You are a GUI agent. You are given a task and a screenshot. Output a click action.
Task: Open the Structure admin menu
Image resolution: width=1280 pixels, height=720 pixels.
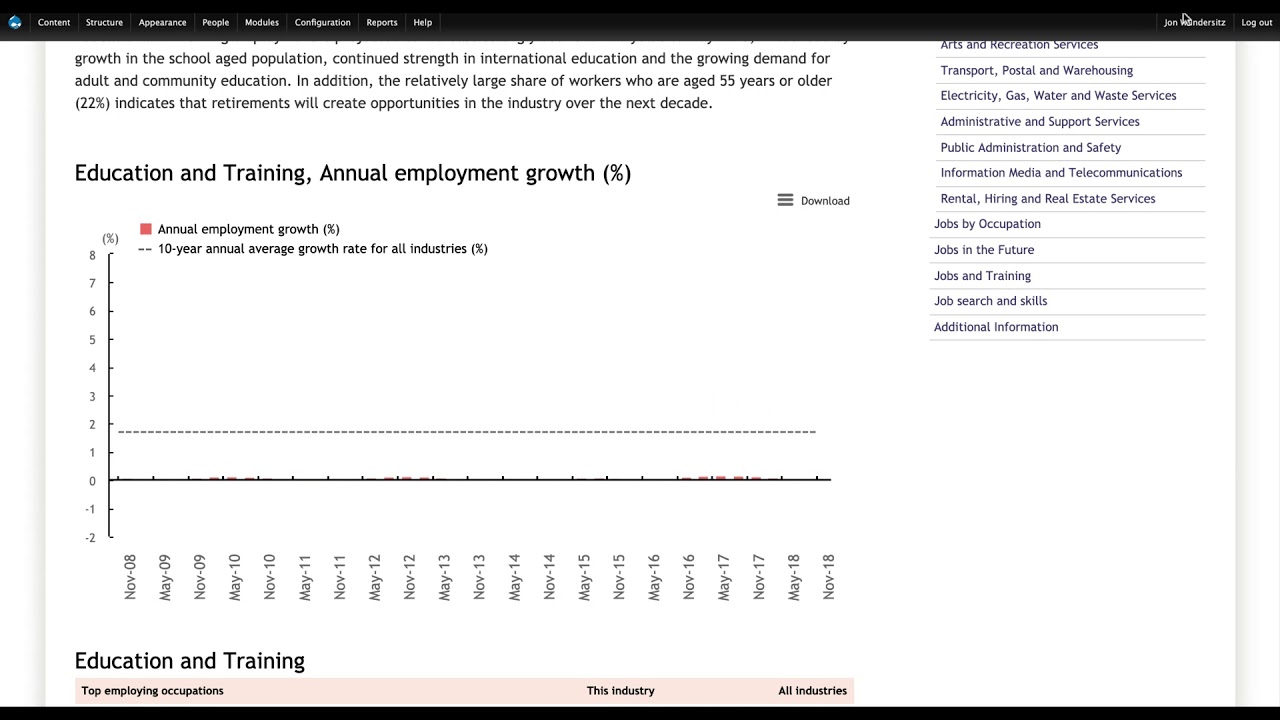104,22
